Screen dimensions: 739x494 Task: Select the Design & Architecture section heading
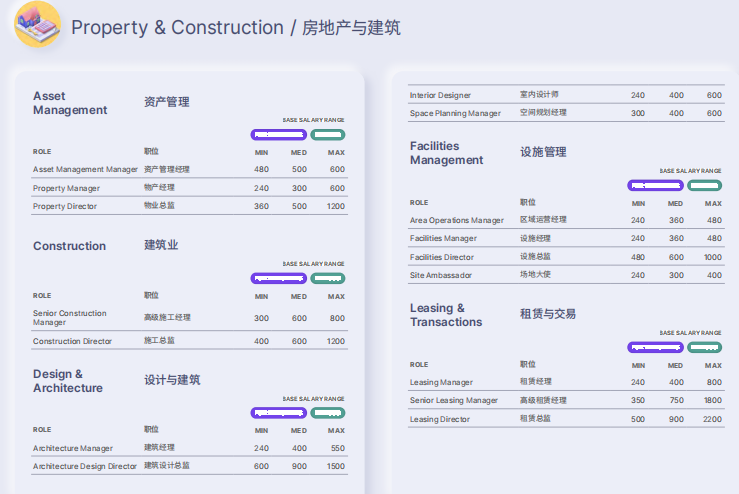(x=67, y=381)
